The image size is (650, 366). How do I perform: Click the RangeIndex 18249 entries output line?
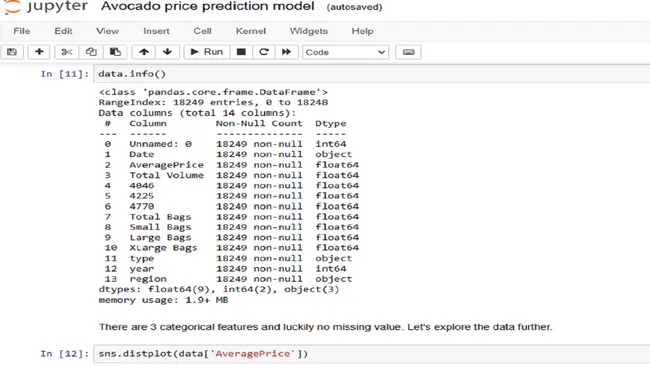click(213, 102)
